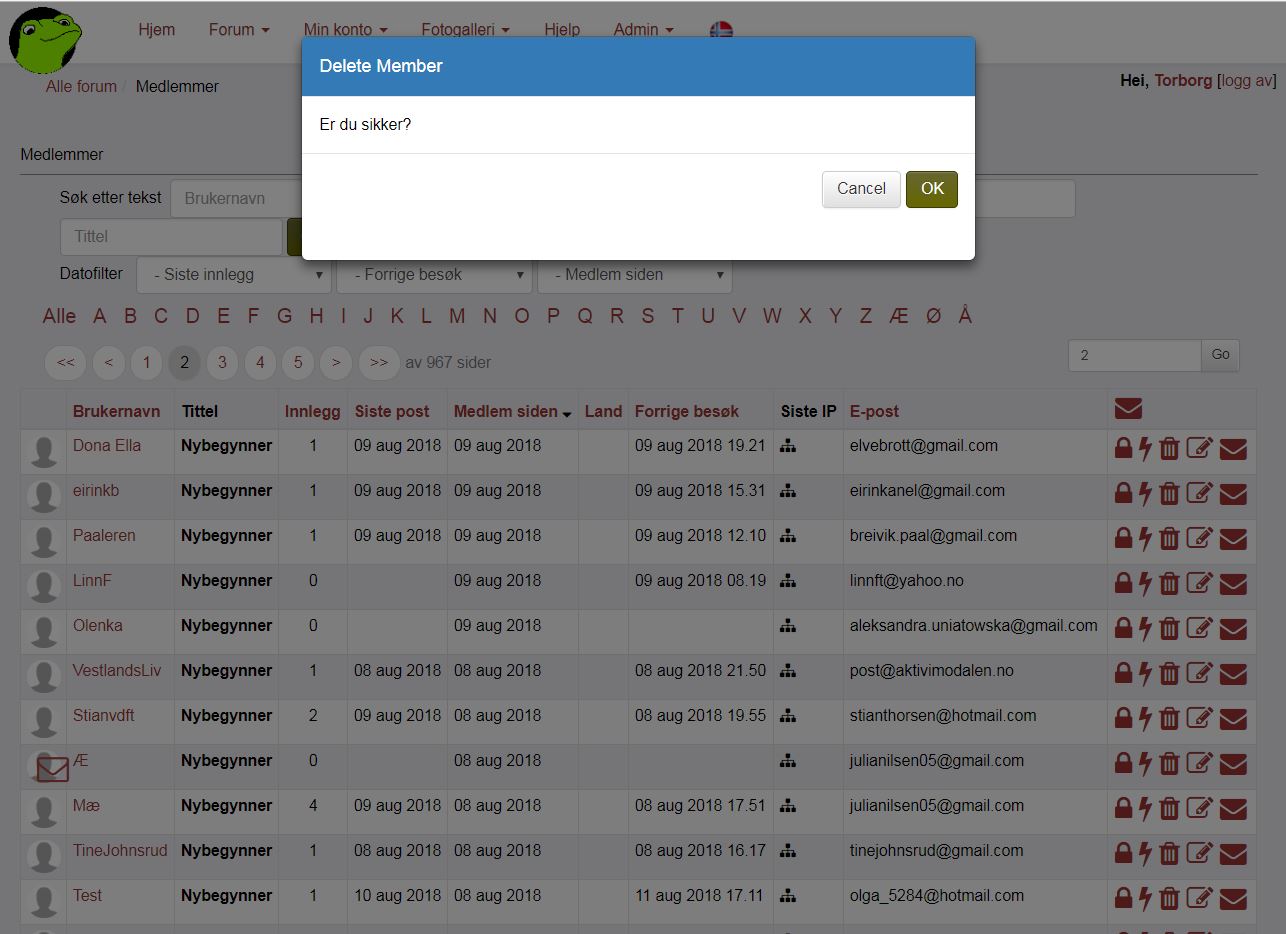This screenshot has width=1286, height=934.
Task: Open the Fotogalleri menu
Action: pyautogui.click(x=465, y=30)
